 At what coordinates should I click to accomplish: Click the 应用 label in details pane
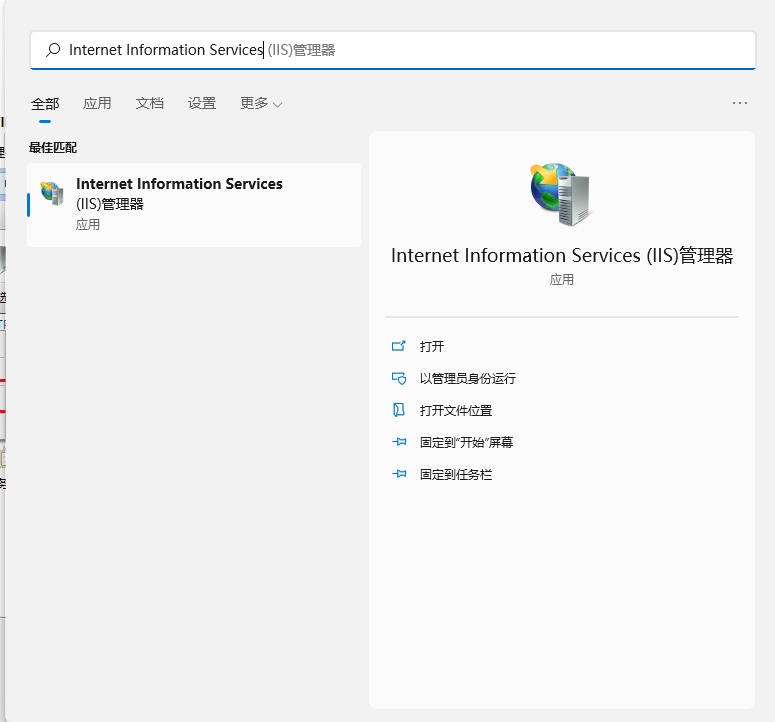point(561,280)
